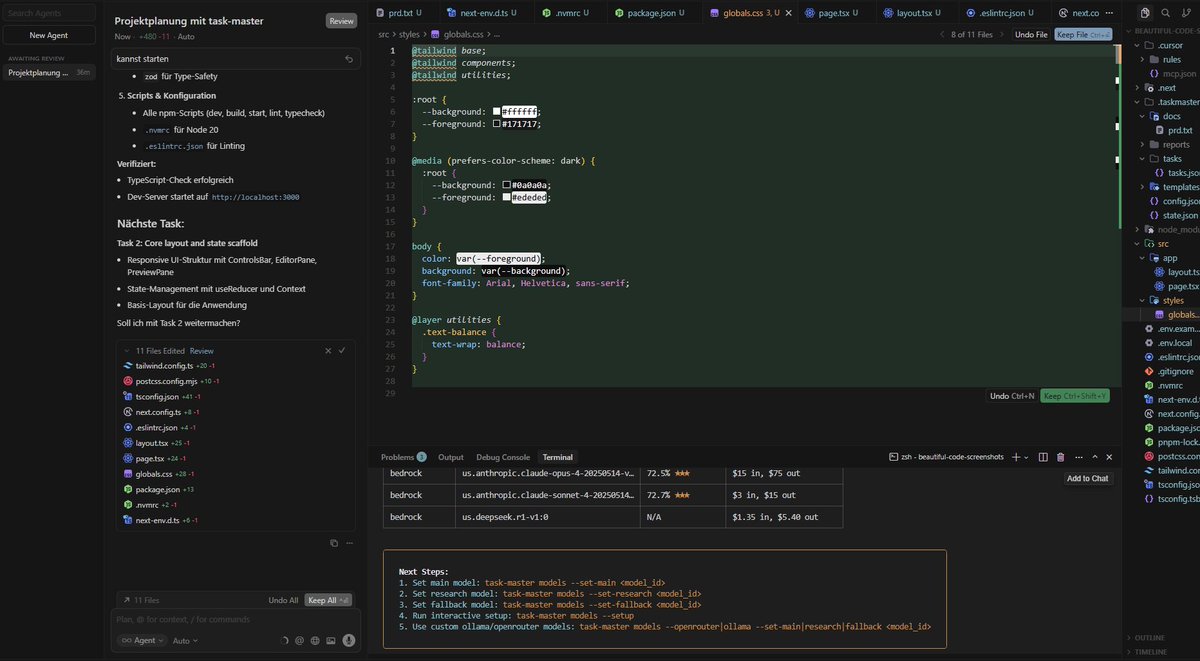Open the Search view icon
Viewport: 1200px width, 661px height.
pyautogui.click(x=1165, y=12)
